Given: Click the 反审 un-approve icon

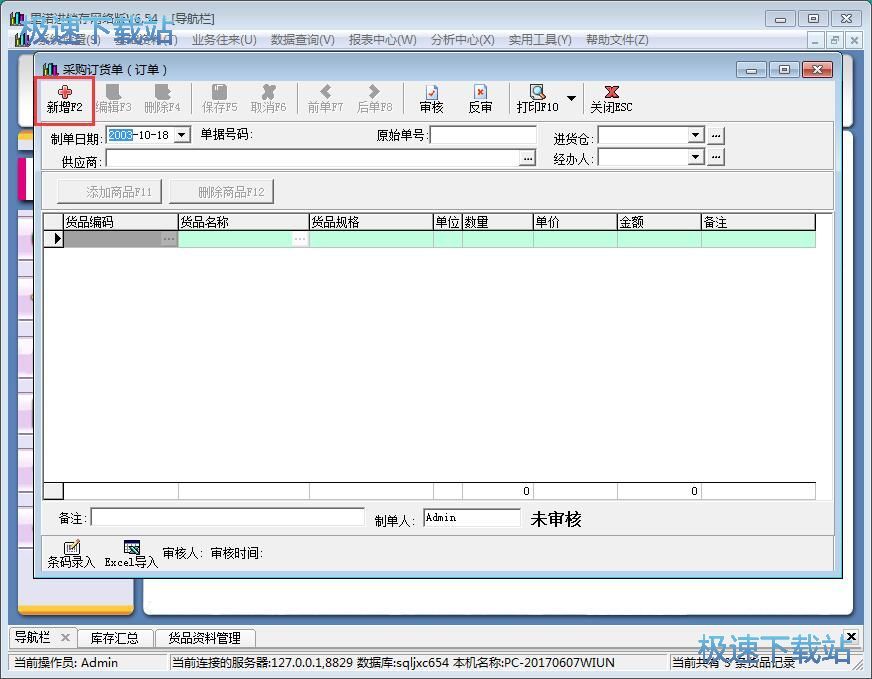Looking at the screenshot, I should (x=480, y=98).
